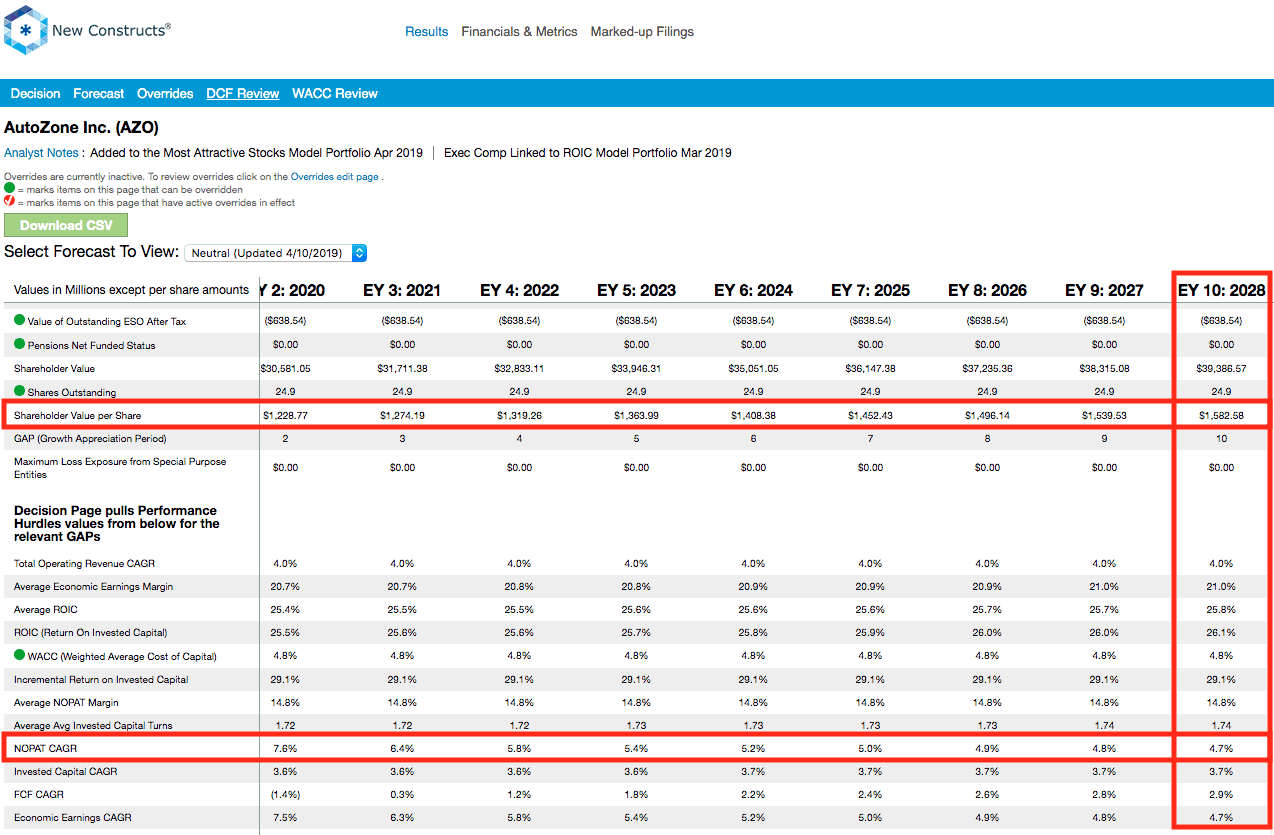Click the 26.1% ROIC value for 2028
The image size is (1274, 835).
click(x=1221, y=633)
